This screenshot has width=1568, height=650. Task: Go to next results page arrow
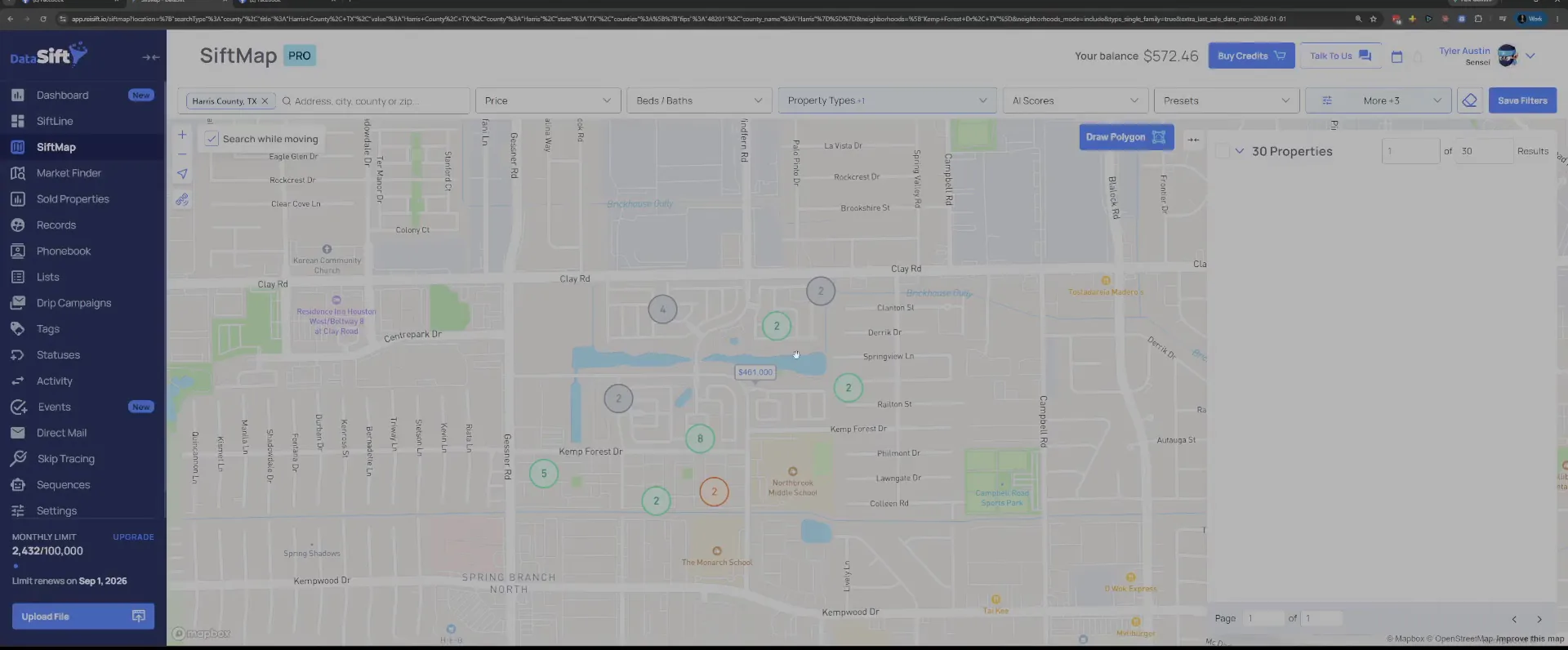tap(1539, 619)
